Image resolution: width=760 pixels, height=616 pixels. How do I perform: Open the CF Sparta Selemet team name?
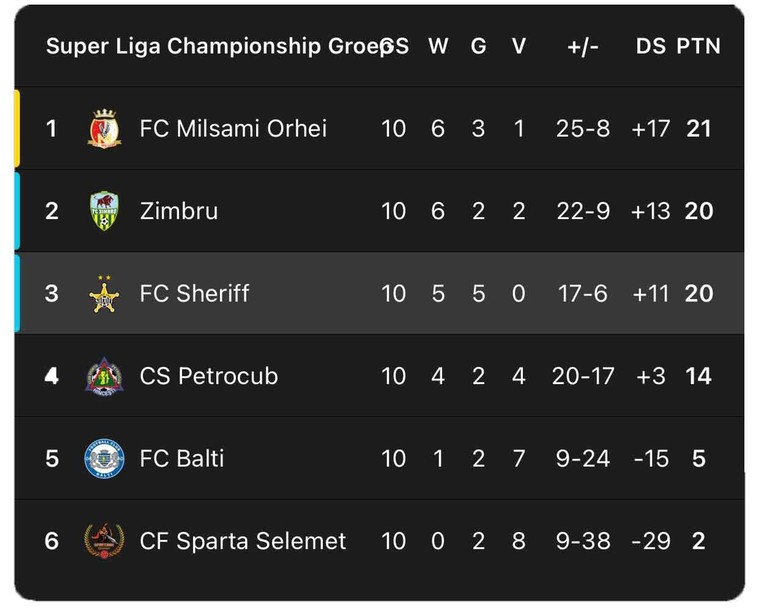[243, 541]
